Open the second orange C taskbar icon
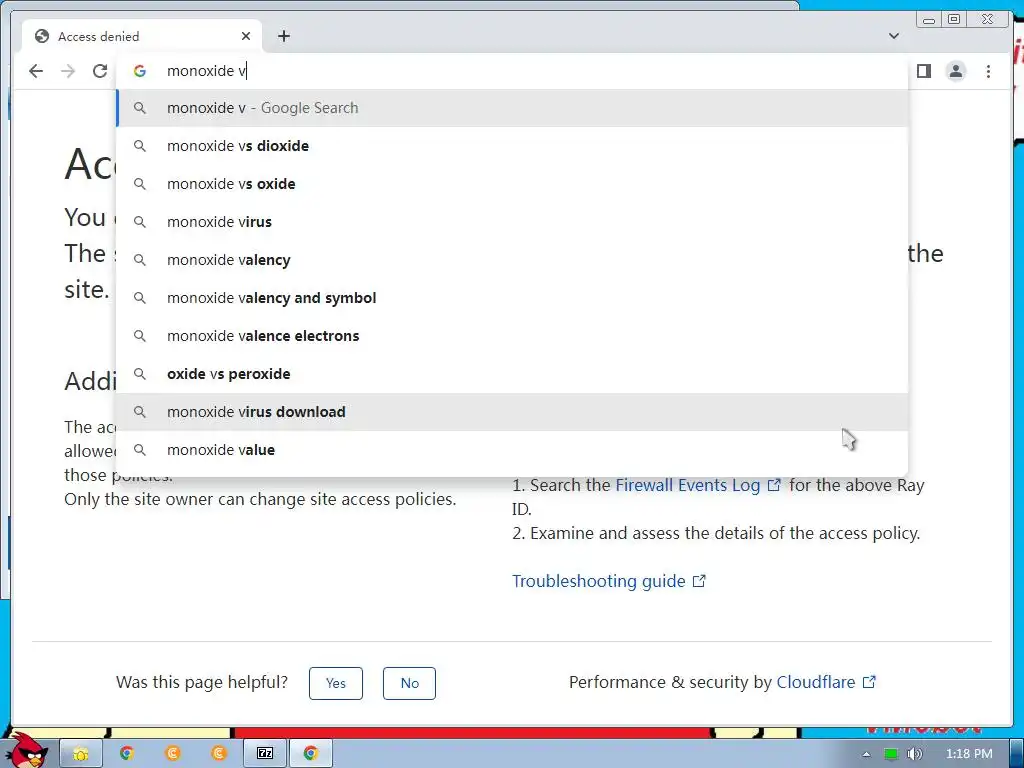 [219, 754]
